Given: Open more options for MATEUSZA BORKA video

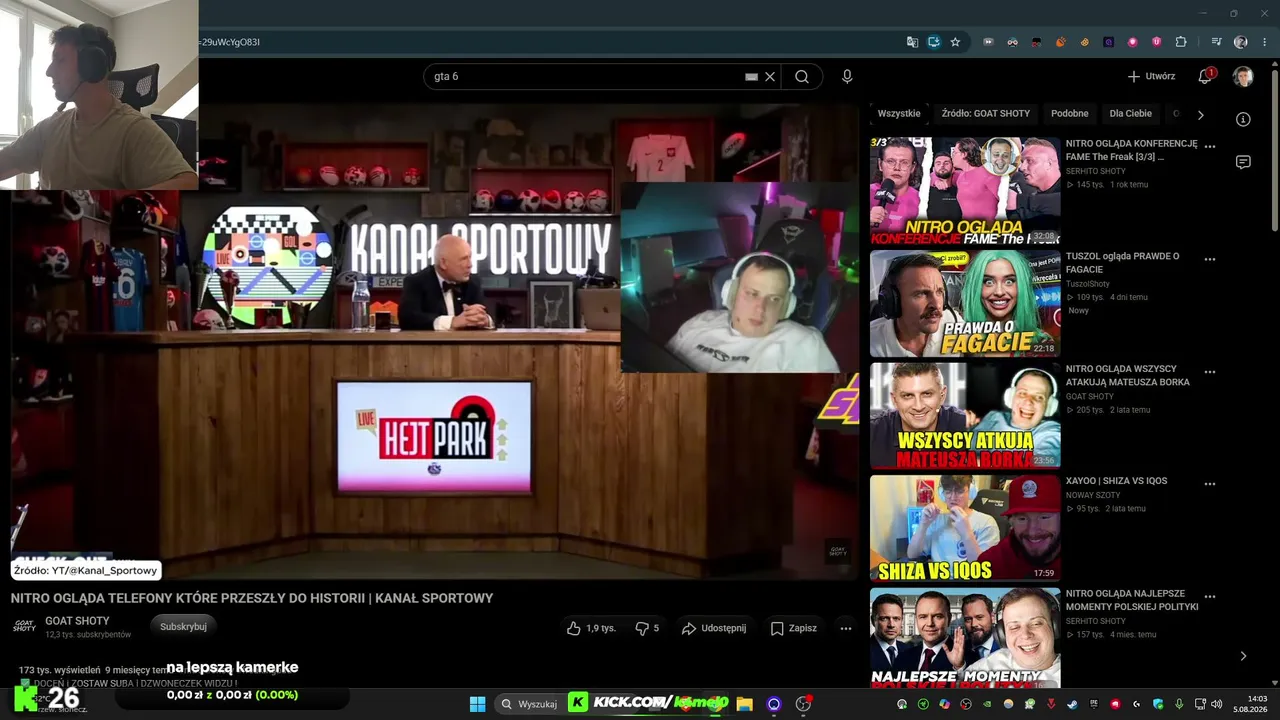Looking at the screenshot, I should [1210, 372].
